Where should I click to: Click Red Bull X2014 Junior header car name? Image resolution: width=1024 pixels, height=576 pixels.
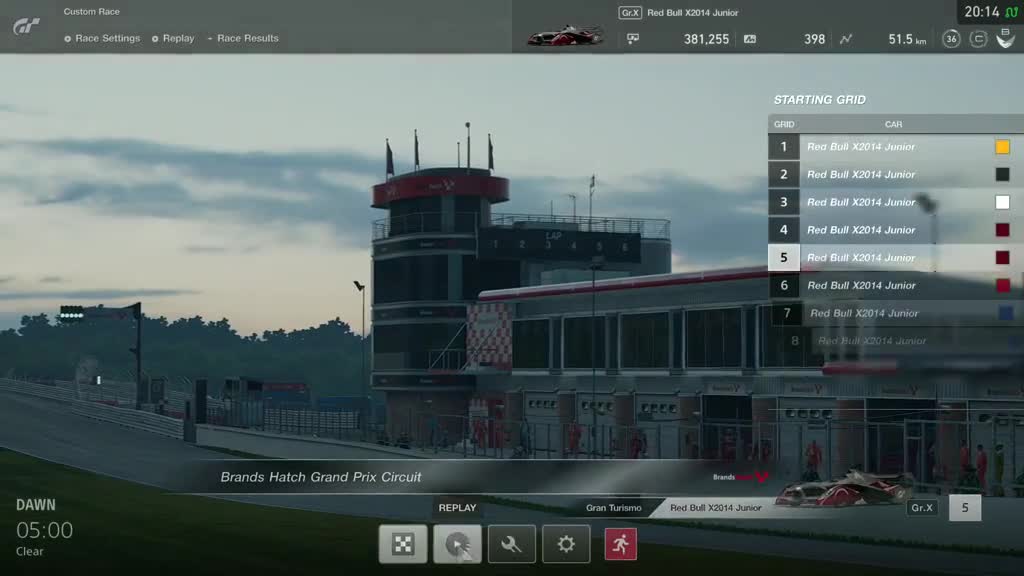(693, 12)
